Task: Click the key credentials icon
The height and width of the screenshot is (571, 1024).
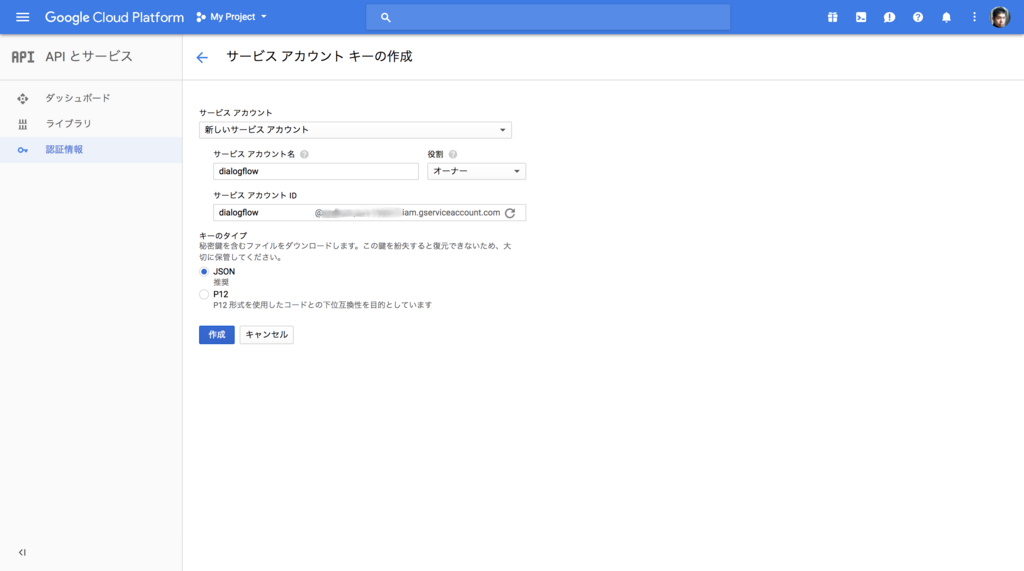Action: click(x=23, y=150)
